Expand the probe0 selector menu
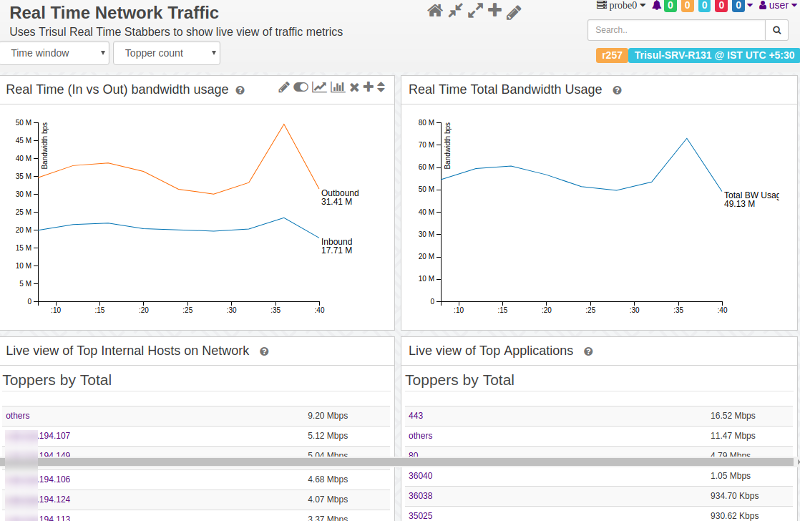Viewport: 800px width, 521px height. pos(621,5)
